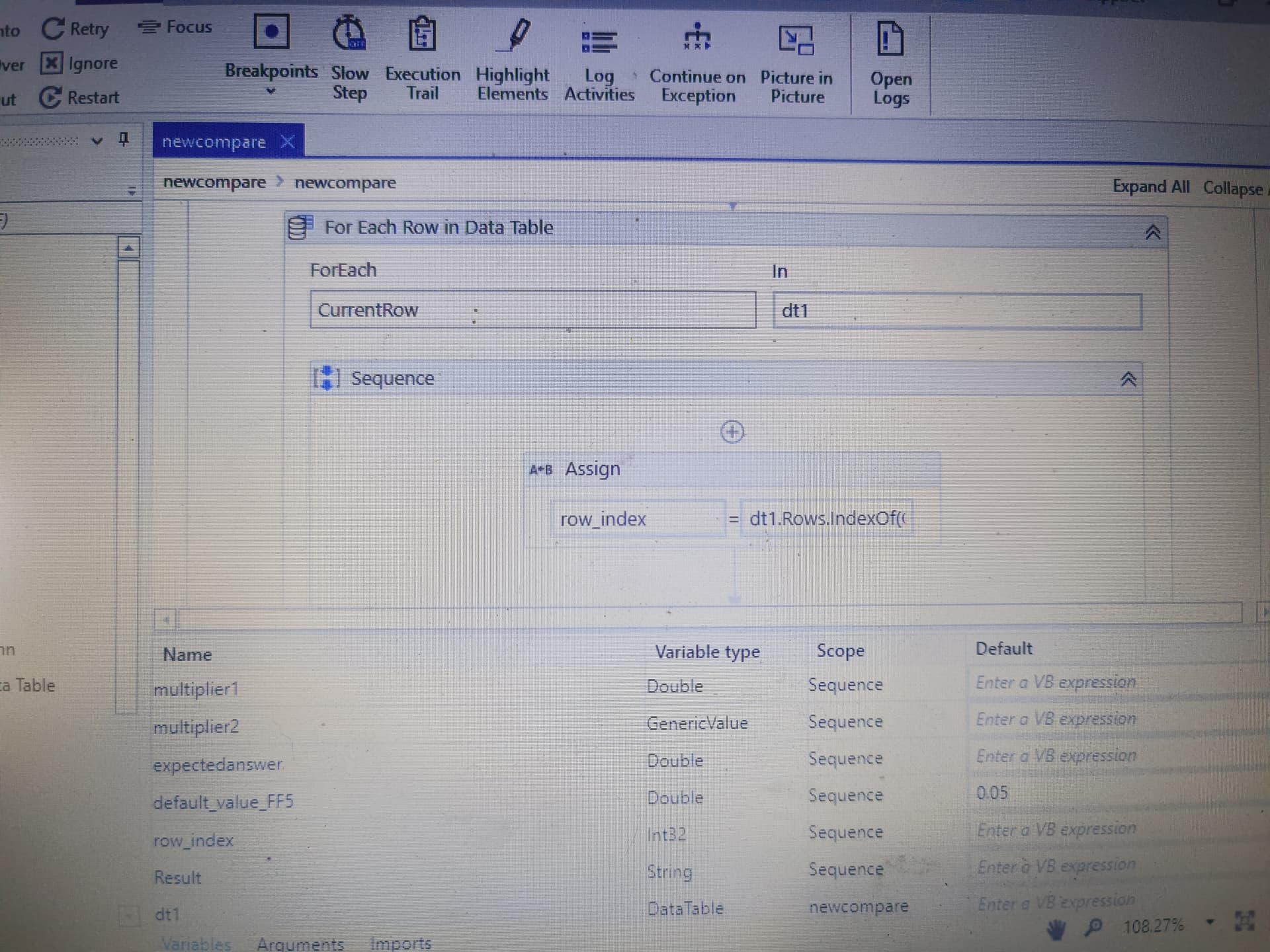Click the Breakpoints icon

[x=271, y=32]
